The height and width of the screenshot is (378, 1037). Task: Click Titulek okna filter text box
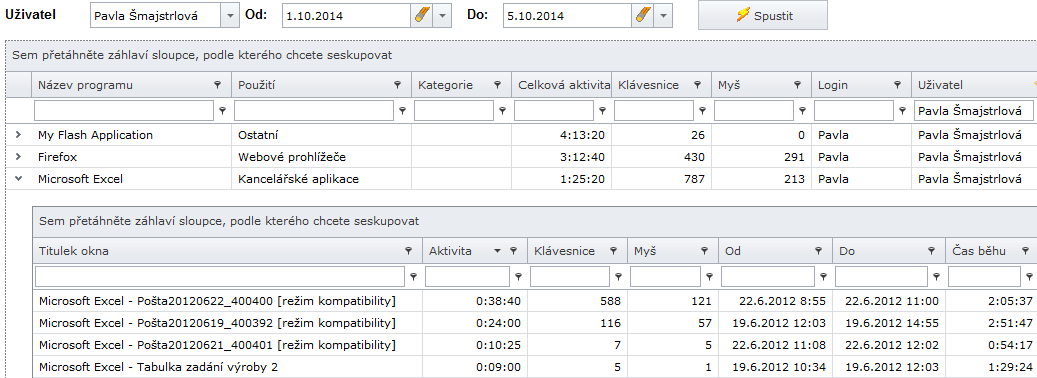coord(221,276)
